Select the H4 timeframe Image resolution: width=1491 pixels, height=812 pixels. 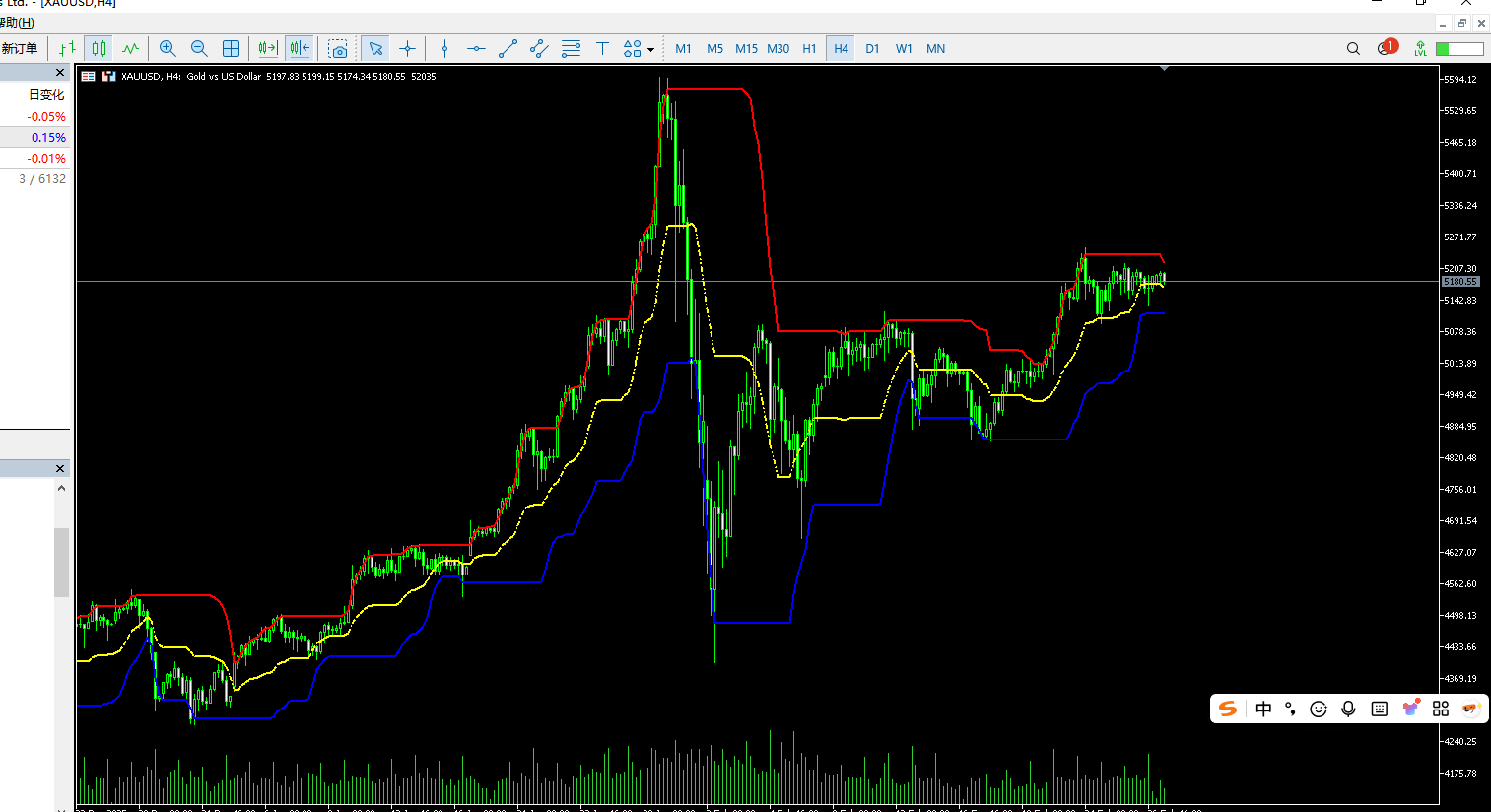841,48
